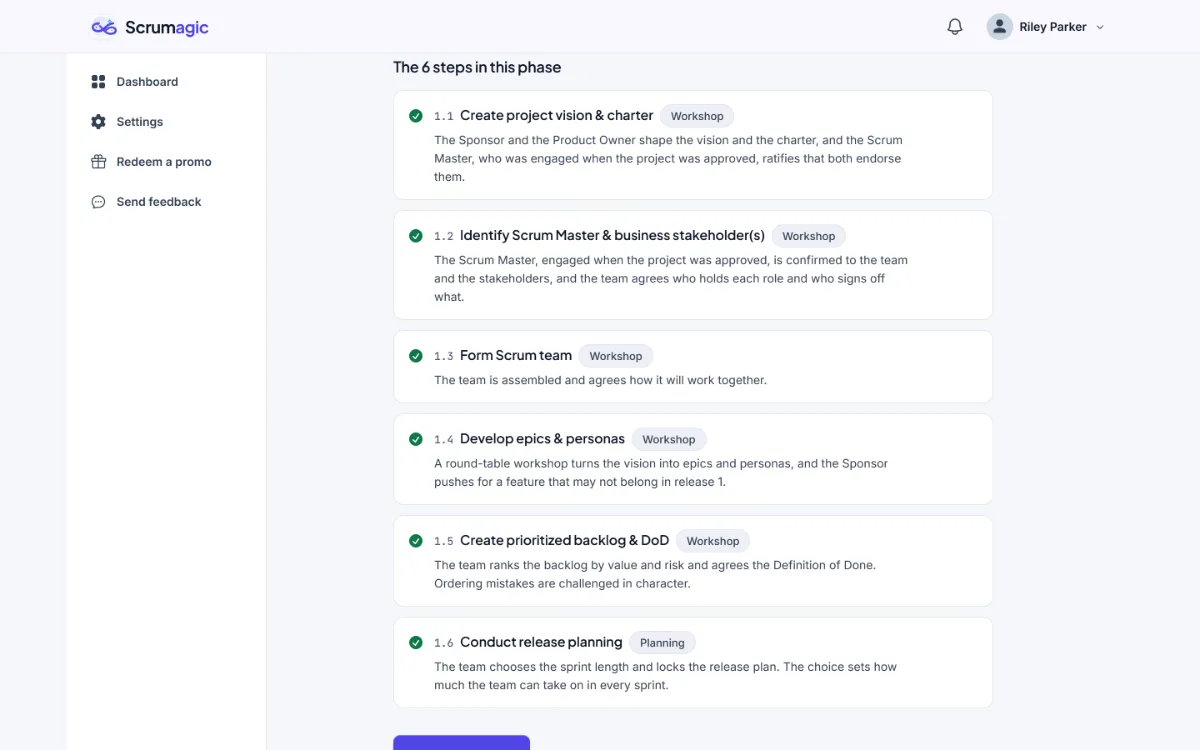Screen dimensions: 1200x750
Task: Click the step number 1.3
Action: (444, 356)
